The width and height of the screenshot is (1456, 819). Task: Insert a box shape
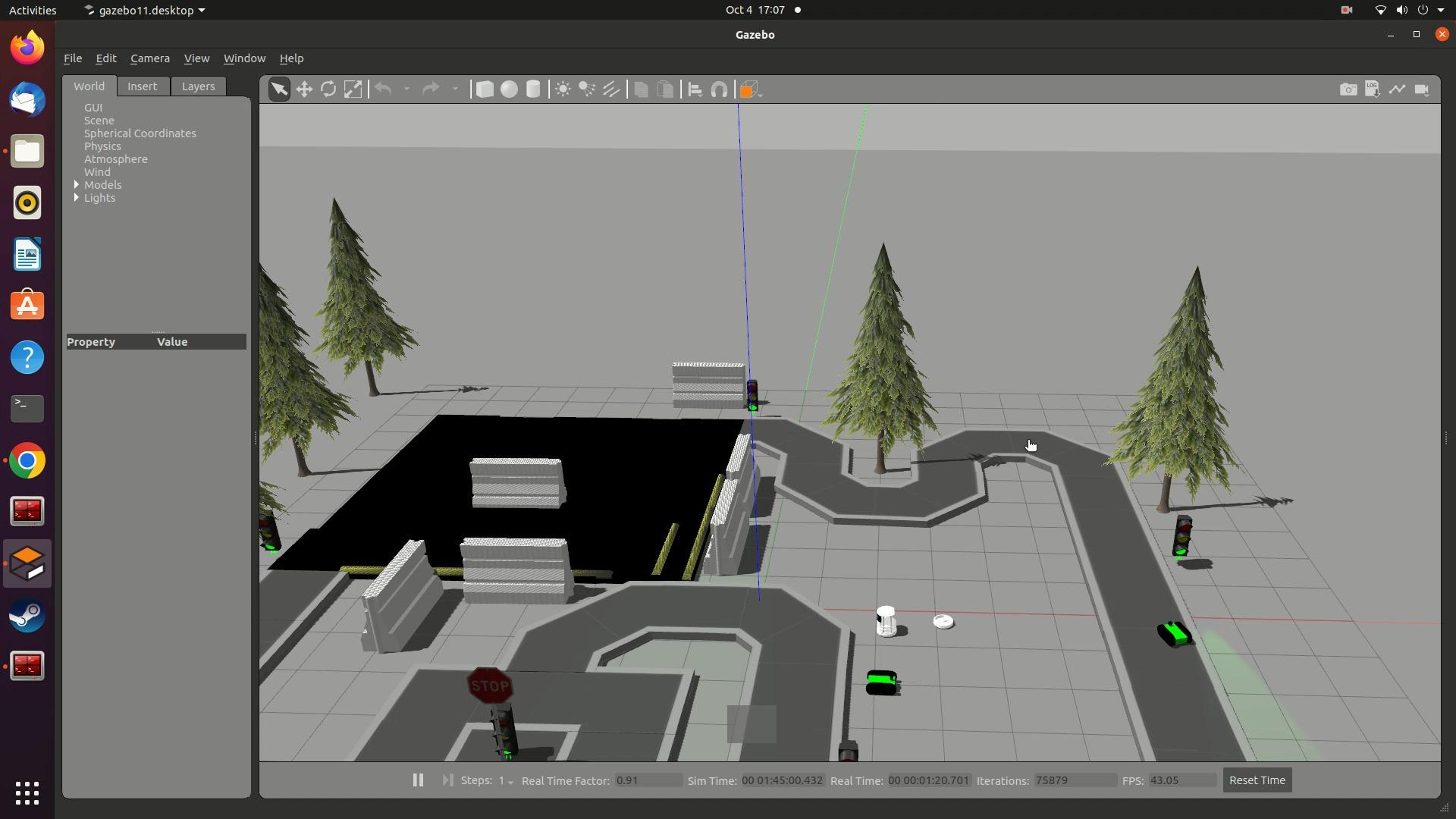[485, 89]
